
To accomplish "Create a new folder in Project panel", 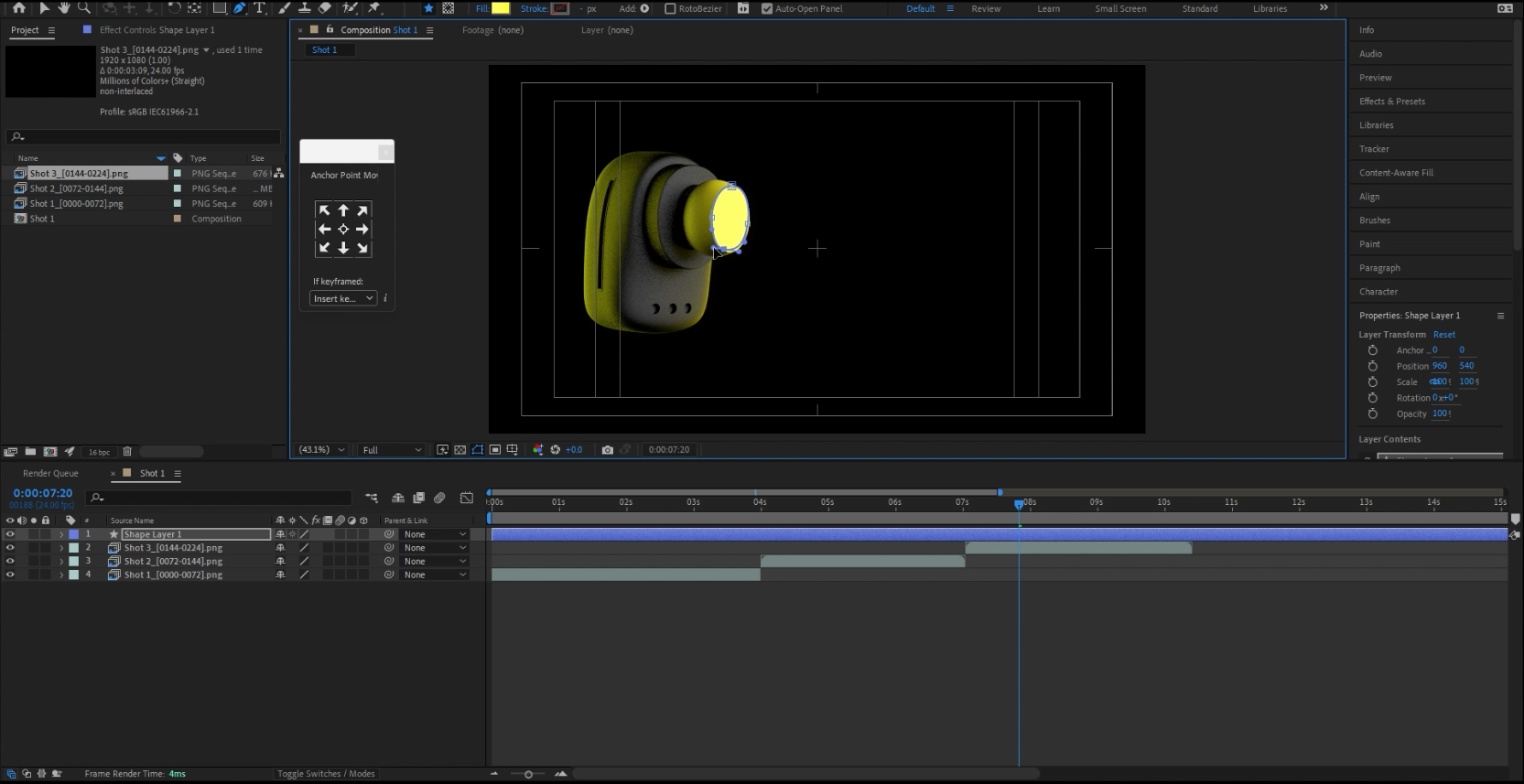I will point(30,451).
